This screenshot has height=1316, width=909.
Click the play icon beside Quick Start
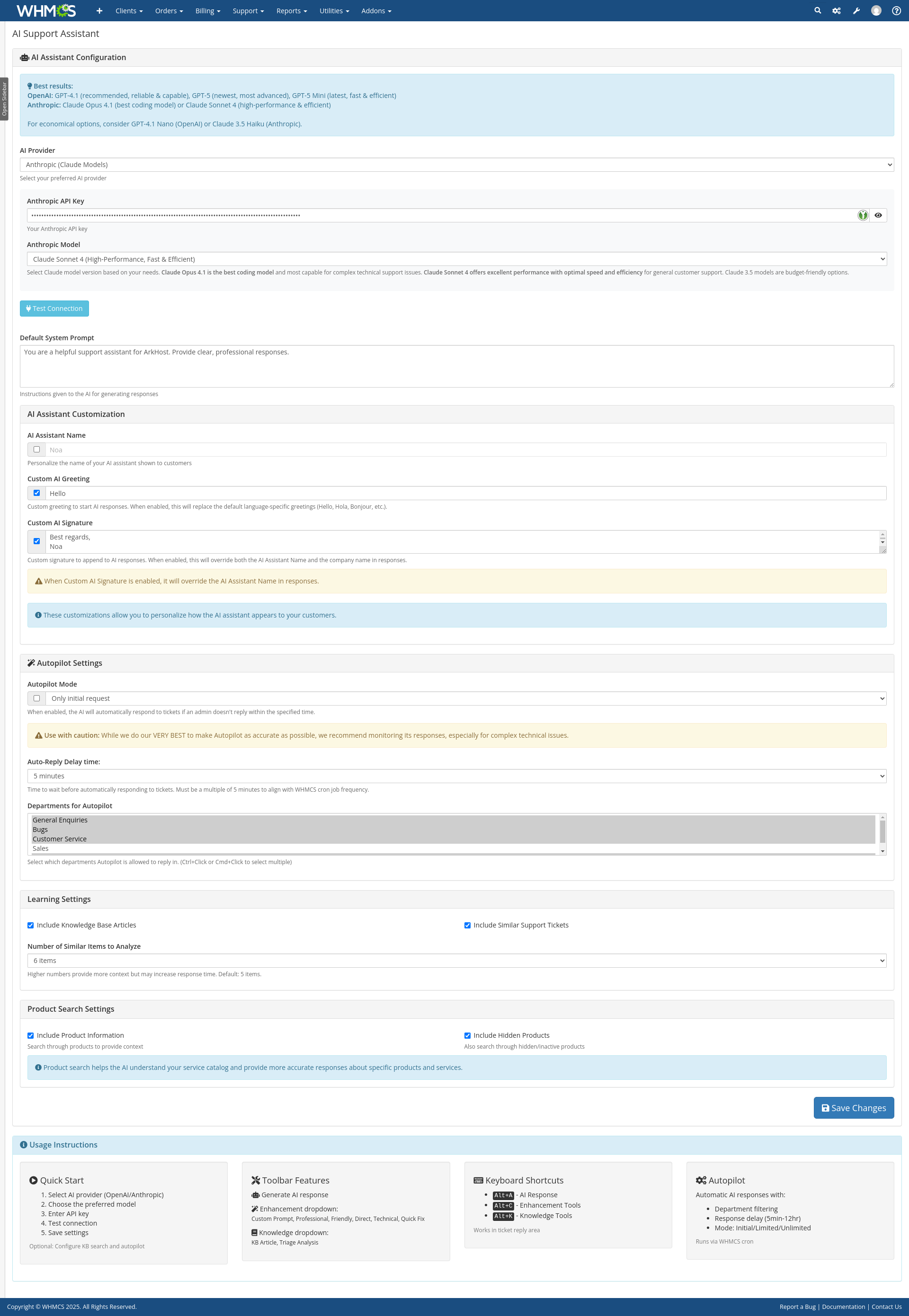(x=34, y=1181)
